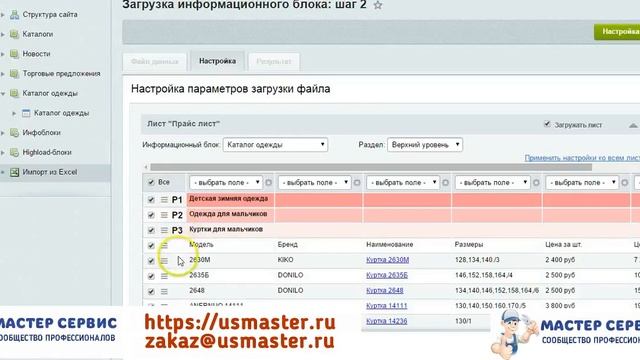Uncheck the 2630М row checkbox
Viewport: 640px width, 360px height.
pos(151,261)
